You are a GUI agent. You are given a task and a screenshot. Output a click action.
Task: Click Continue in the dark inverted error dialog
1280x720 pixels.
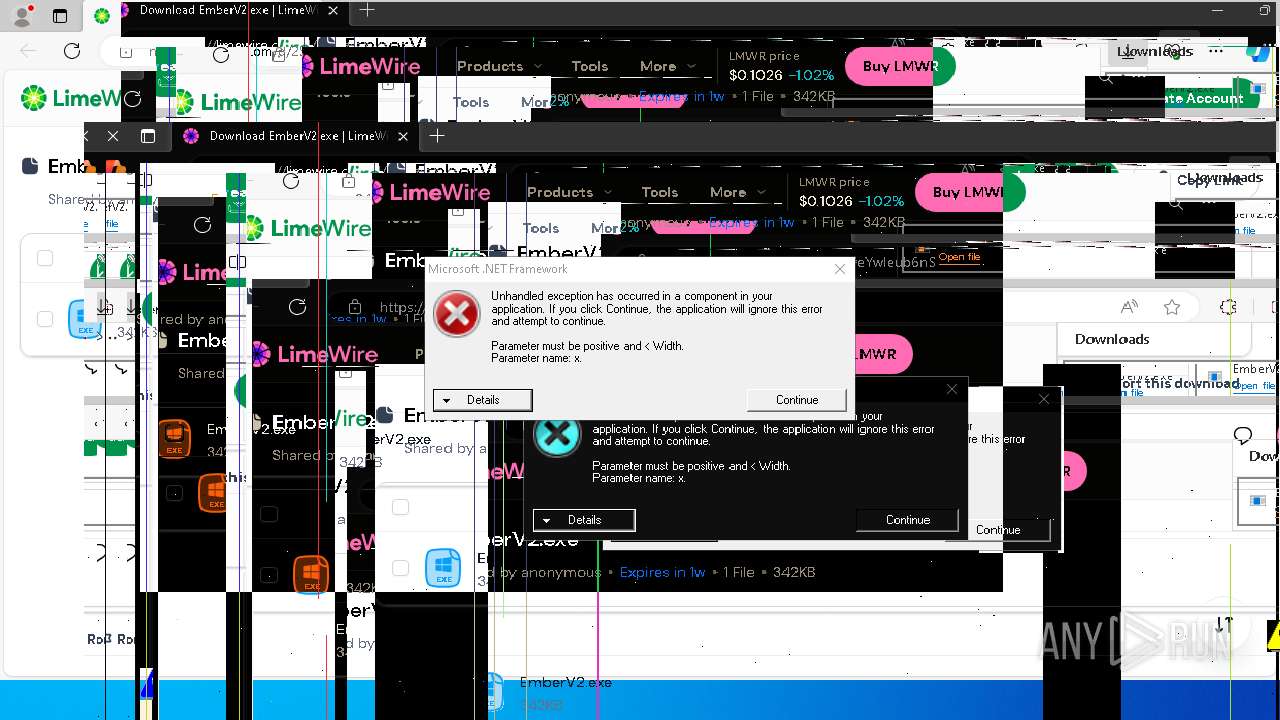(x=908, y=520)
